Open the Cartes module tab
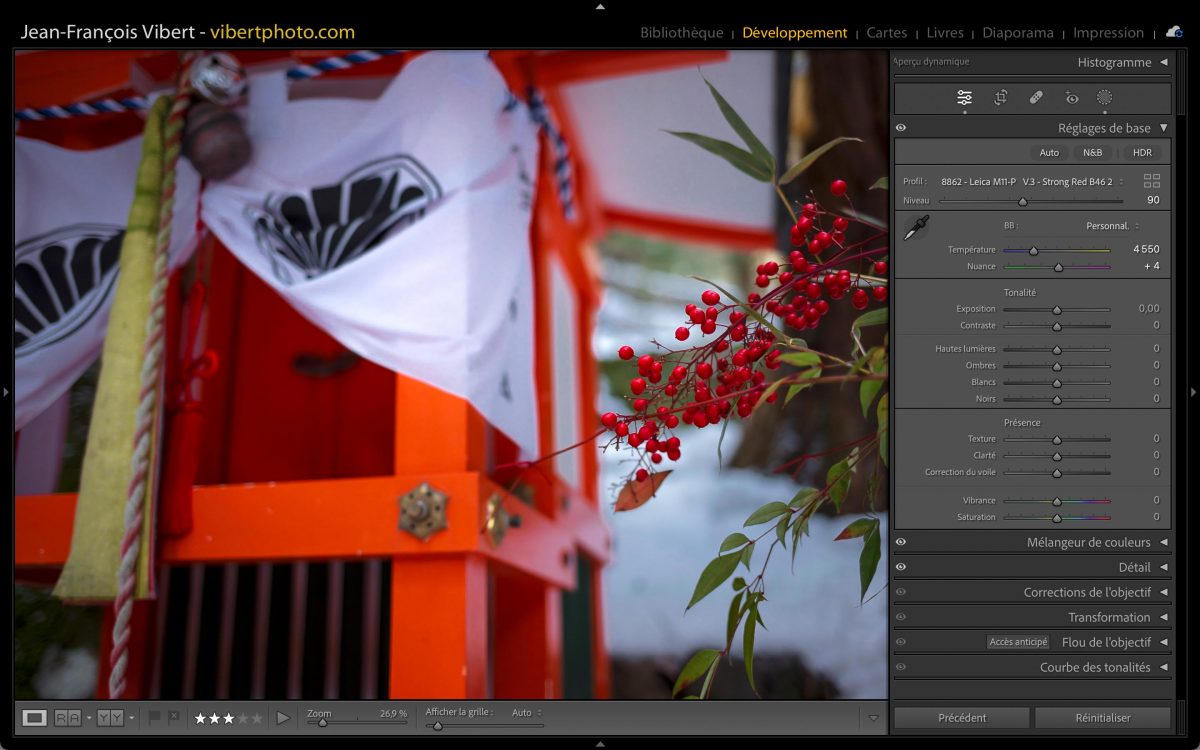This screenshot has width=1200, height=750. tap(886, 33)
